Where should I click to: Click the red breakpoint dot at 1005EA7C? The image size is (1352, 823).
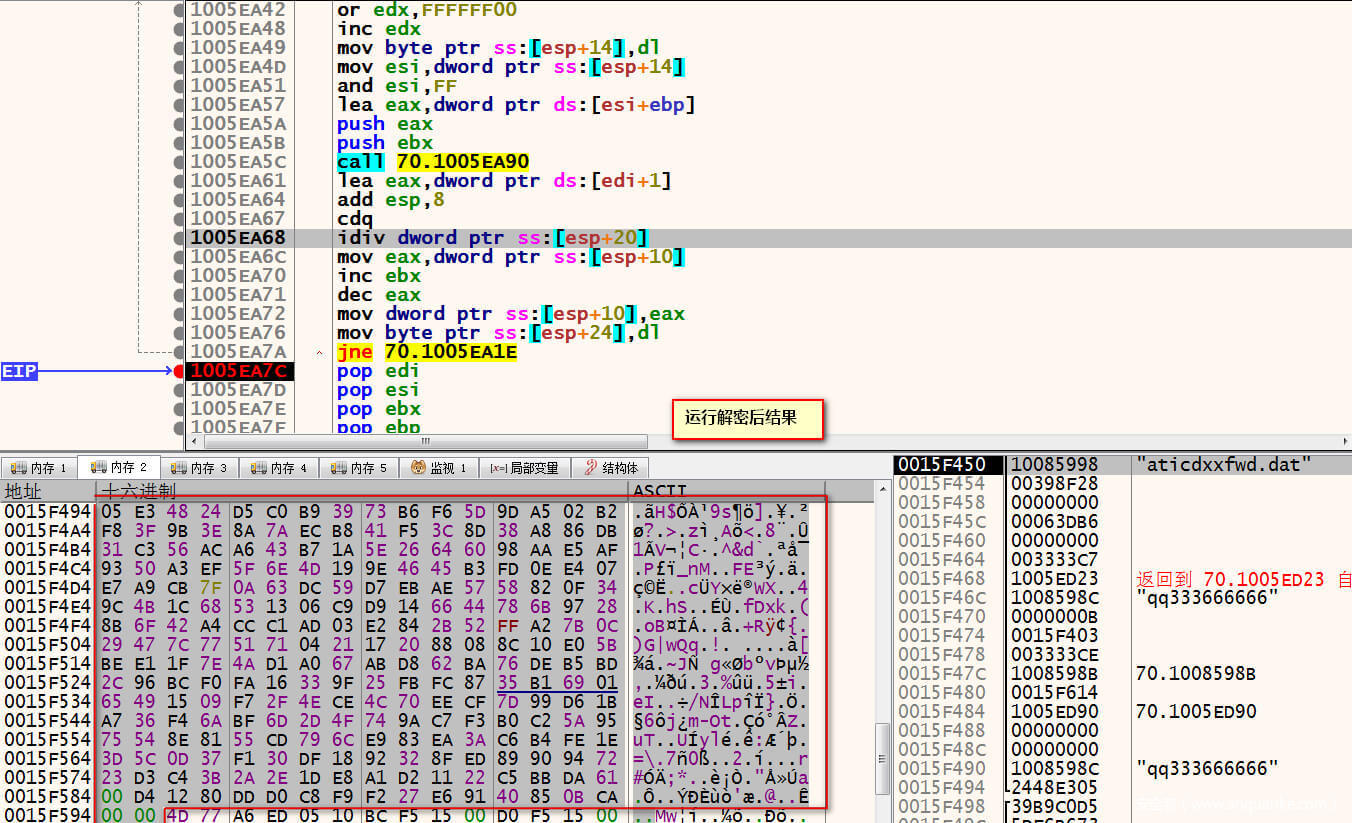coord(179,371)
